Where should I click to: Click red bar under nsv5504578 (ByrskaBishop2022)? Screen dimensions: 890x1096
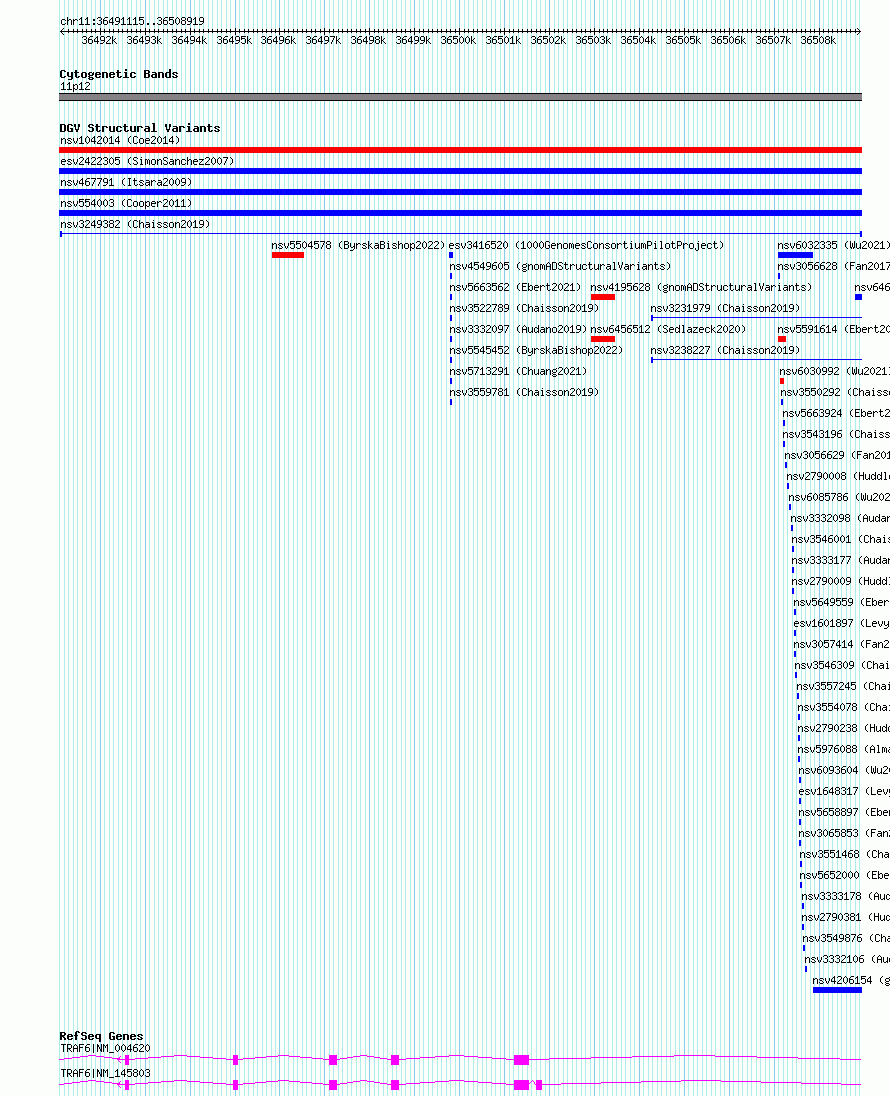click(x=288, y=255)
